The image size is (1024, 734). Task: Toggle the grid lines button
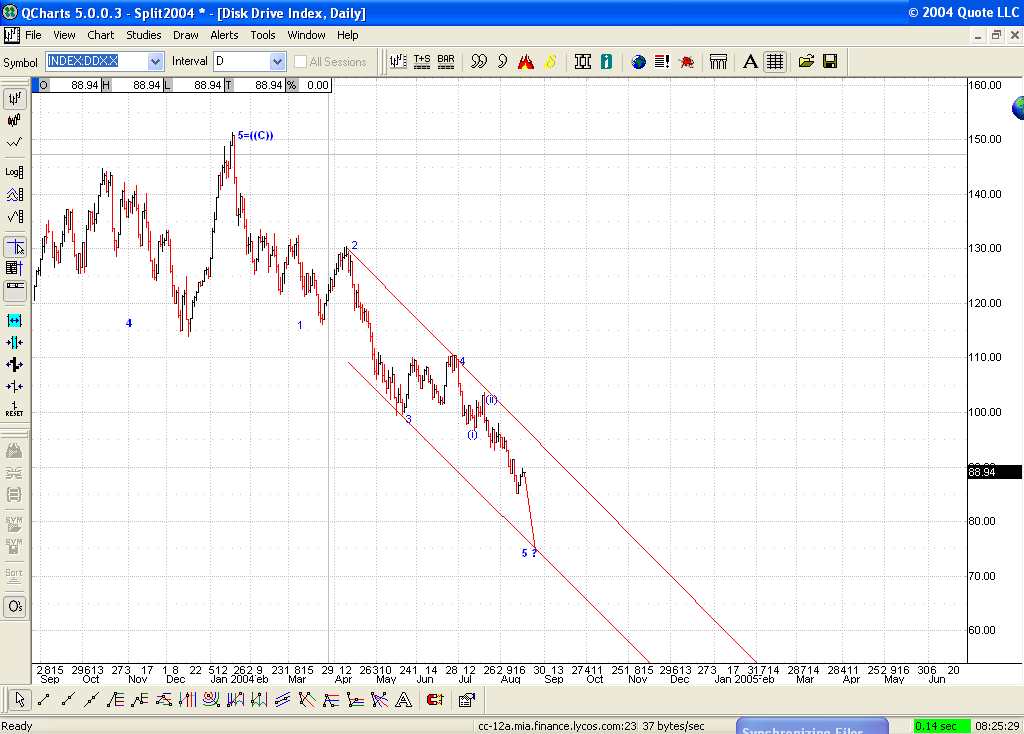coord(775,61)
